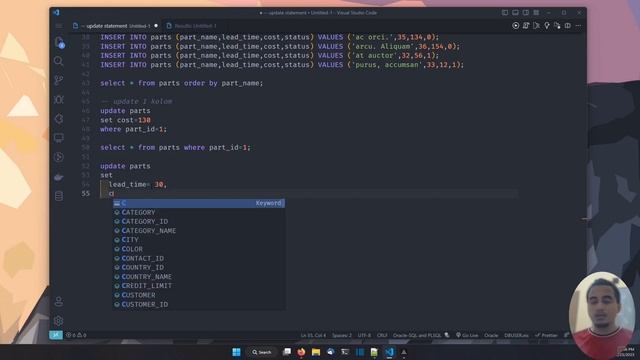Switch to the update statement tab

tap(116, 26)
